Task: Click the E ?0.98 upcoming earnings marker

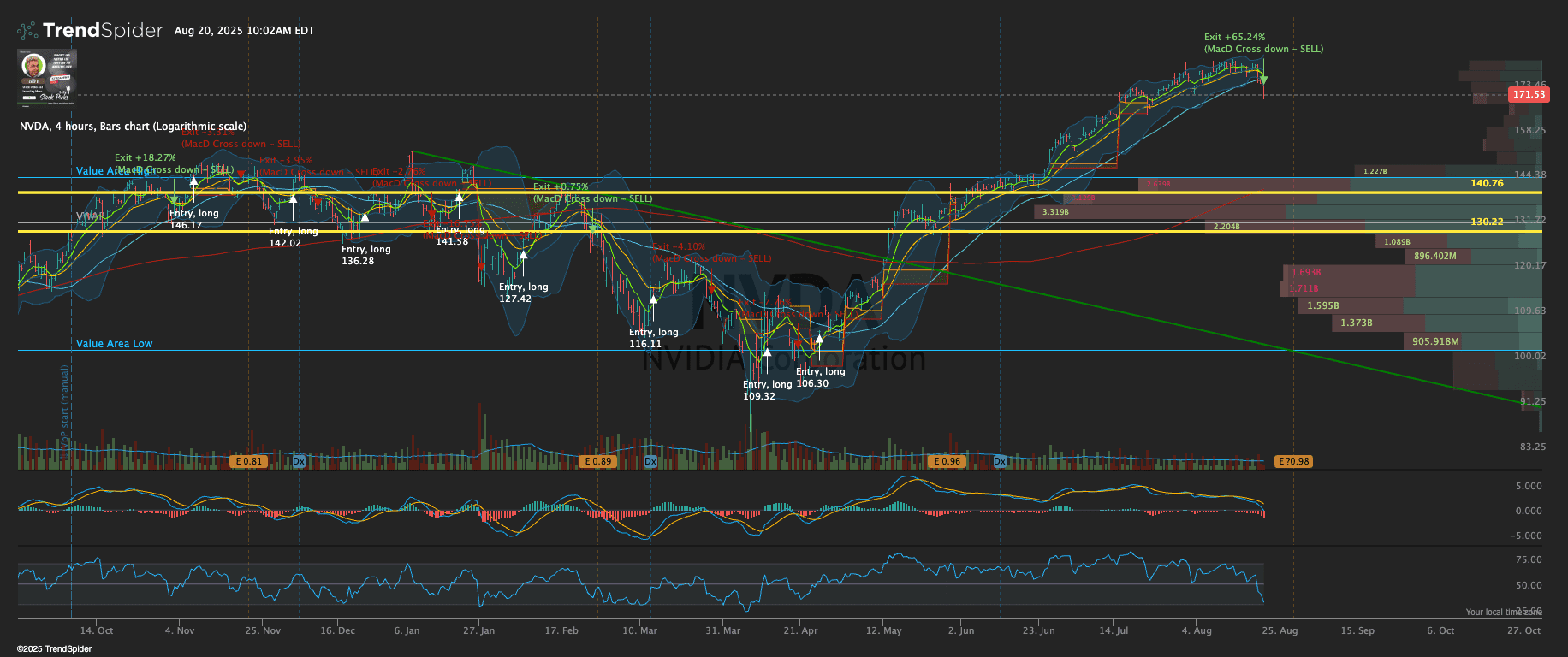Action: click(x=1293, y=461)
